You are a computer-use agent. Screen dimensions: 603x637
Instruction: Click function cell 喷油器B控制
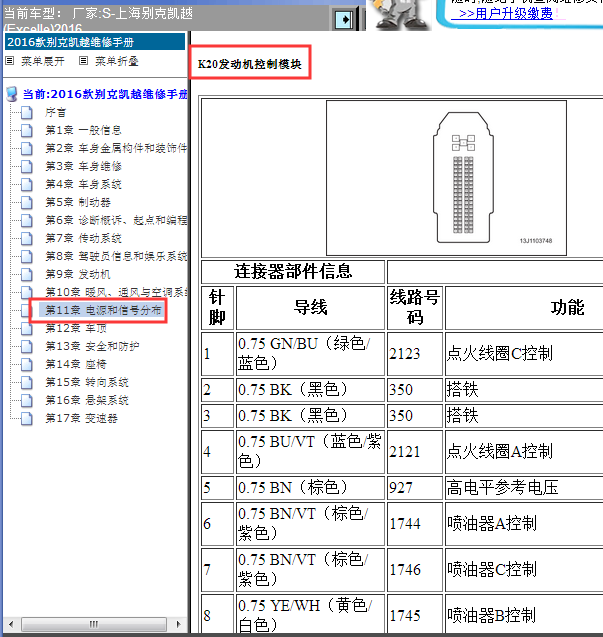click(x=524, y=615)
